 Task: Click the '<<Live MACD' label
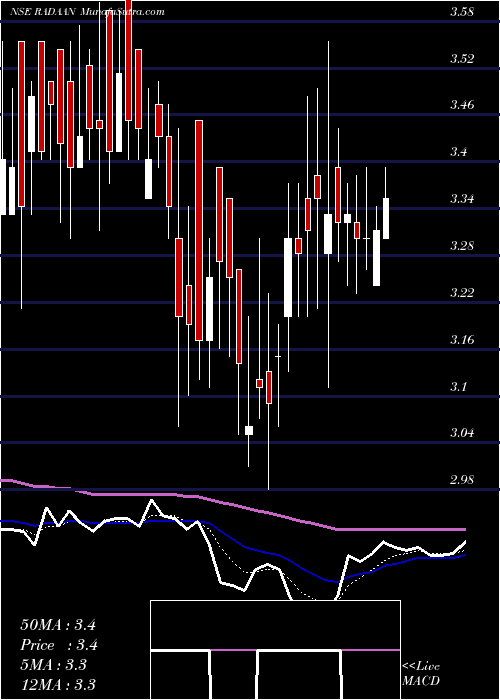click(421, 674)
